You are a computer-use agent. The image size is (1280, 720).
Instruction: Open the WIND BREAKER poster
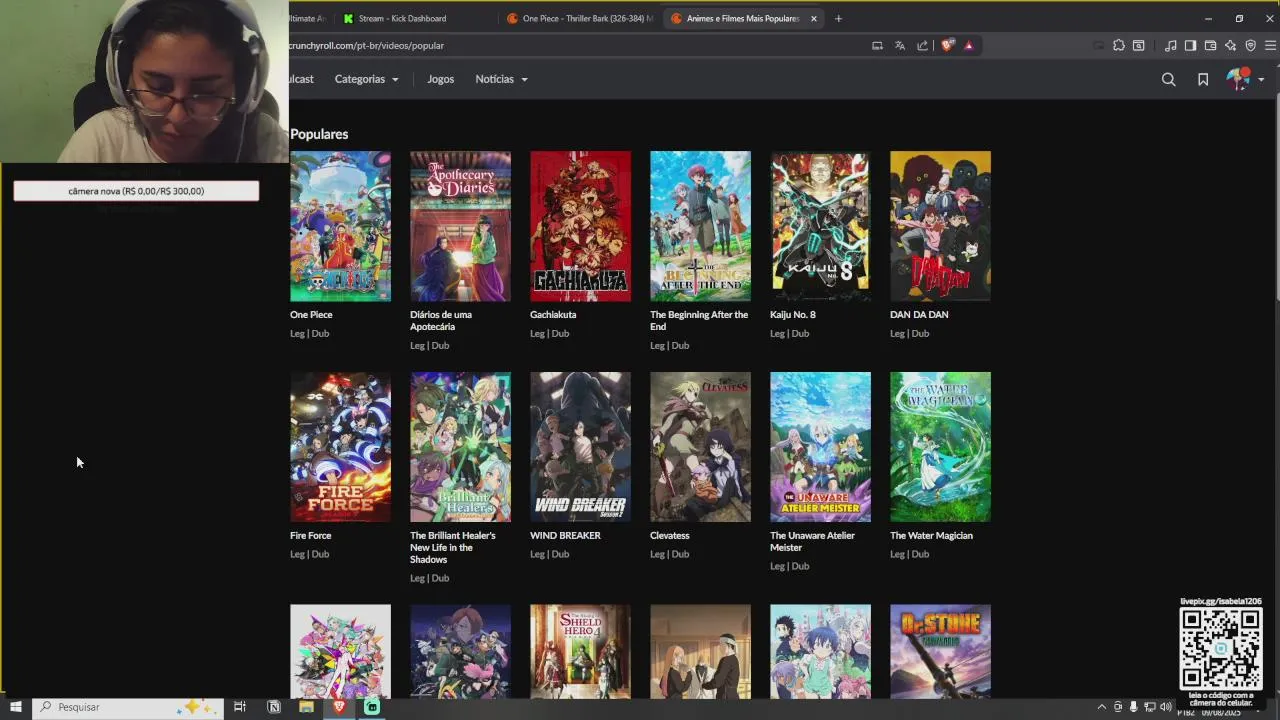580,447
